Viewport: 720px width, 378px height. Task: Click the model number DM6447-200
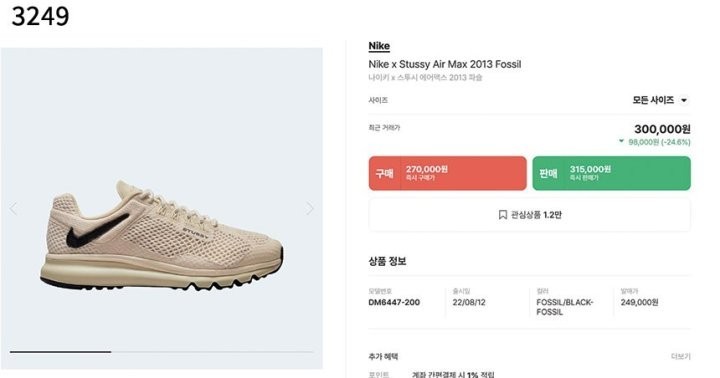394,303
